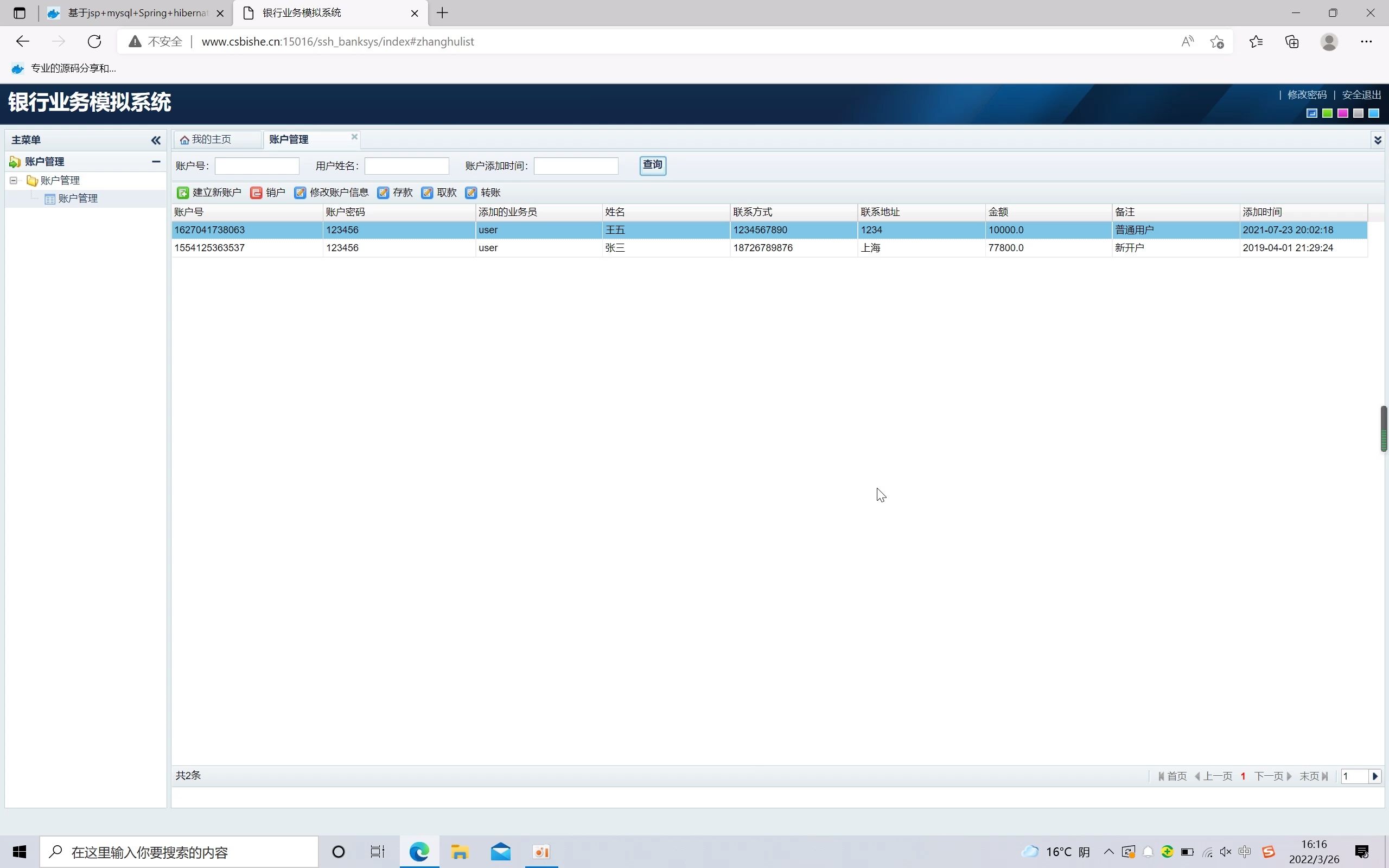The width and height of the screenshot is (1389, 868).
Task: Open a new browser tab
Action: click(x=443, y=12)
